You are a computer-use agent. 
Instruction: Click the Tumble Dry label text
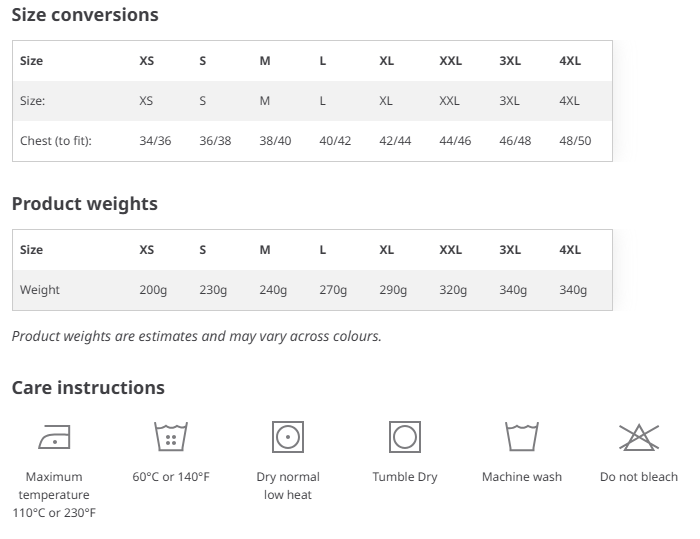(405, 477)
